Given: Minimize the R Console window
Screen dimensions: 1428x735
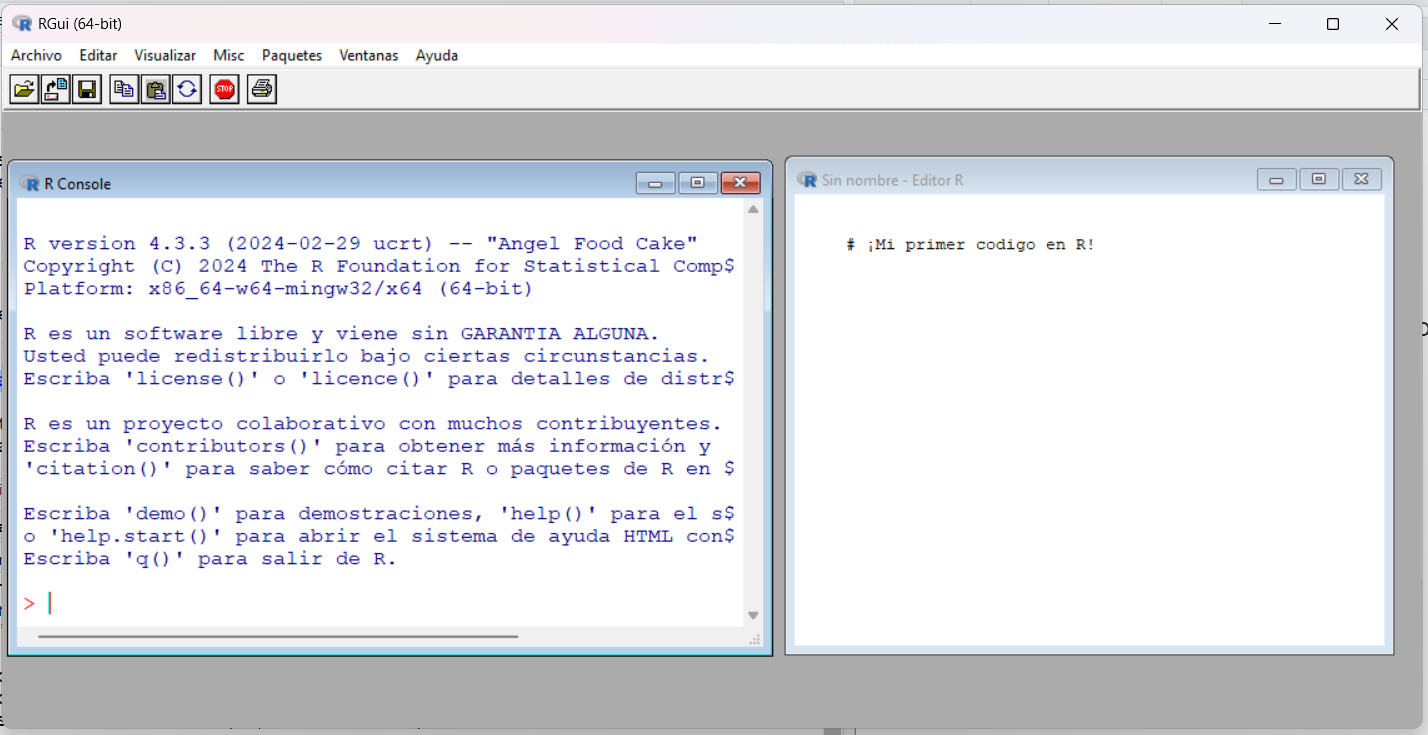Looking at the screenshot, I should click(x=656, y=183).
